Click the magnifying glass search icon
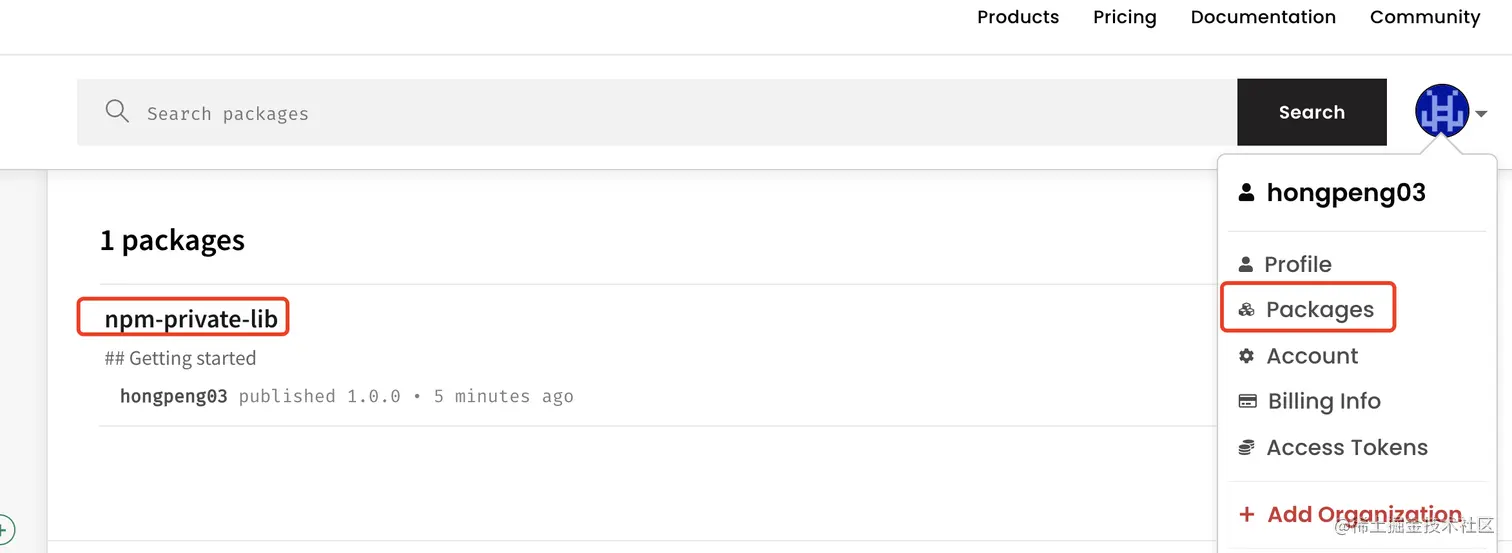This screenshot has width=1512, height=553. tap(117, 111)
